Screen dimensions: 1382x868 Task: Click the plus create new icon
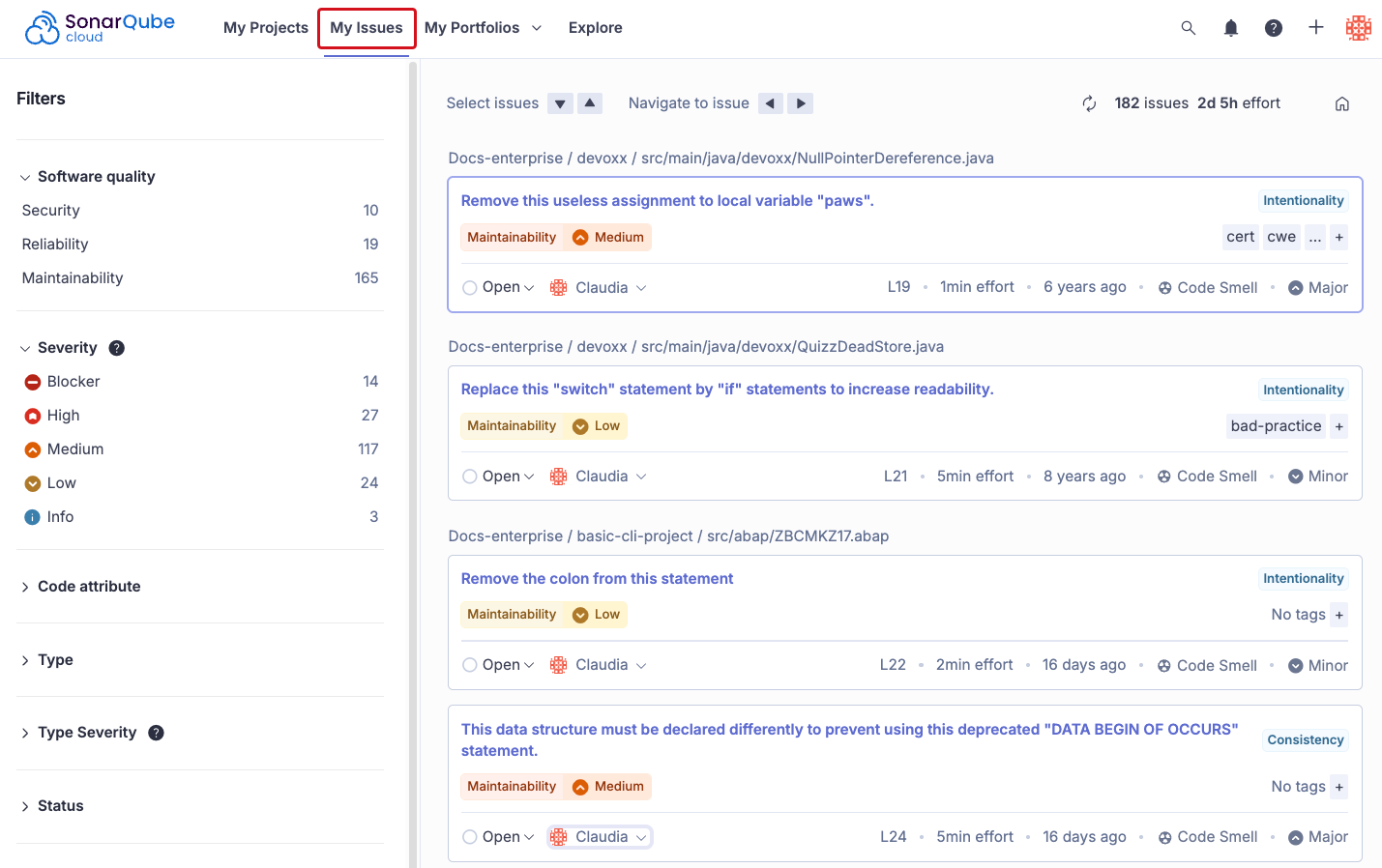click(1316, 28)
